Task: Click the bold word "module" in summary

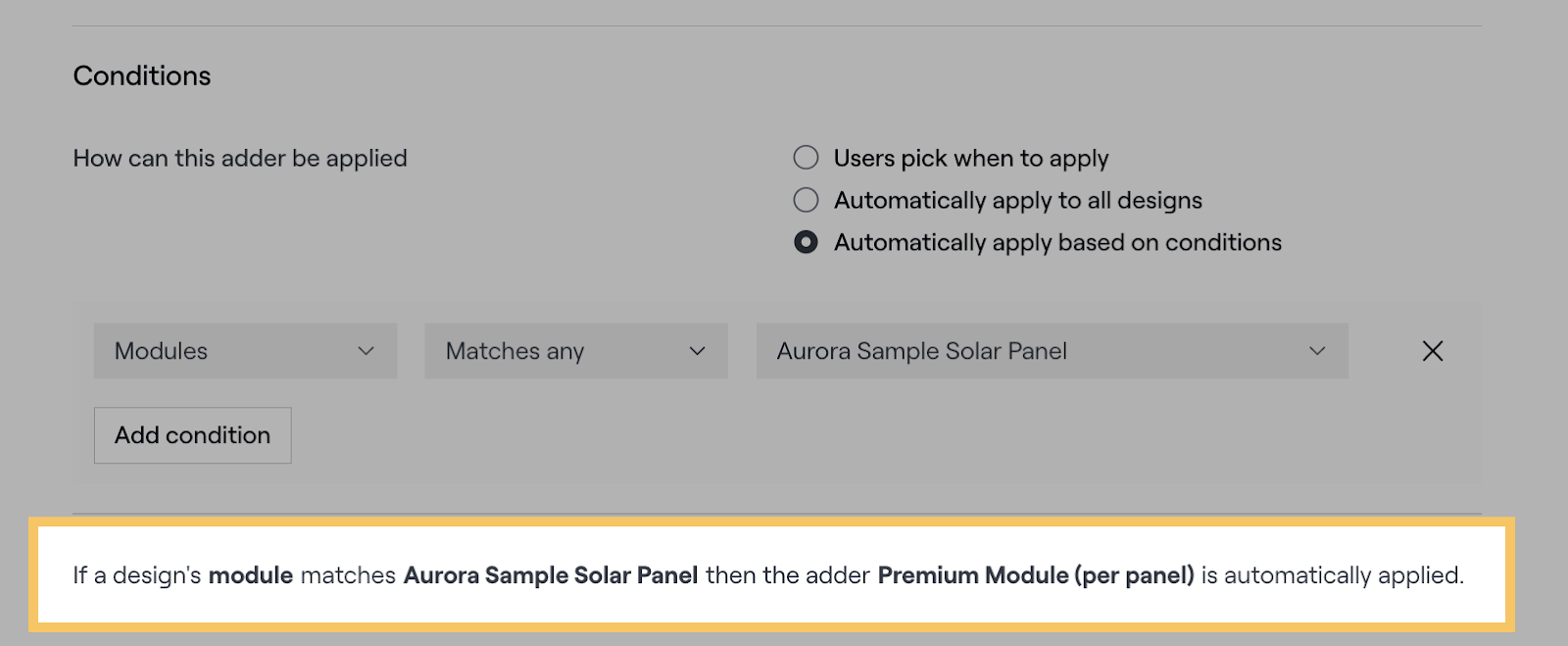Action: point(251,575)
